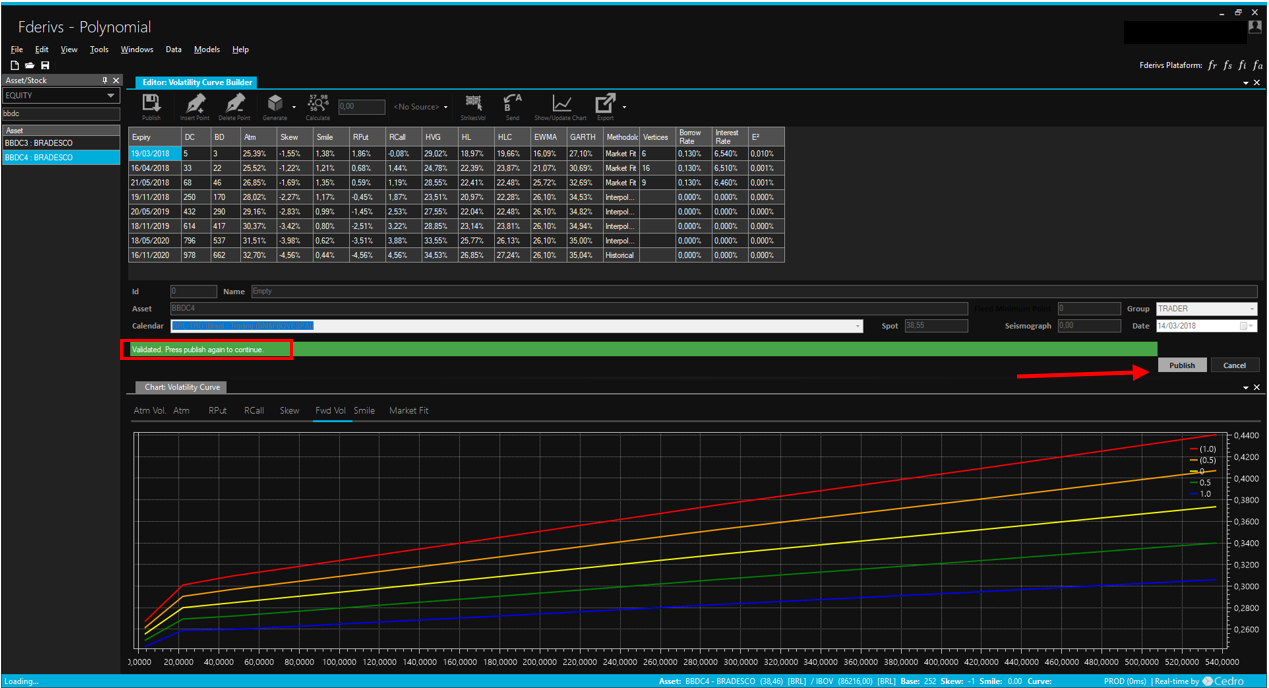Click the user profile icon
The width and height of the screenshot is (1269, 688).
(x=1254, y=28)
